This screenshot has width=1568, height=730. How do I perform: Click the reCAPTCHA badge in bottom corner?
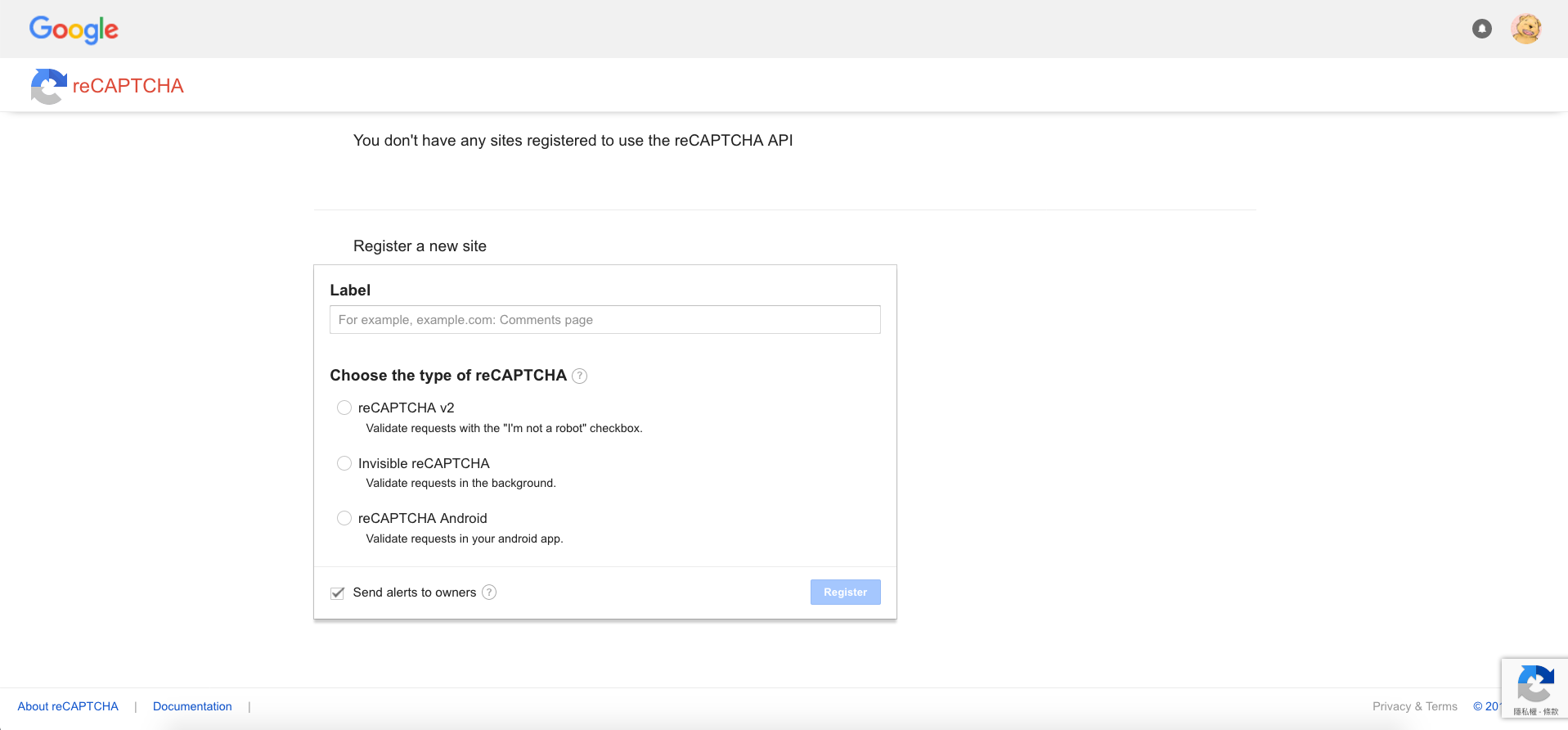click(x=1534, y=689)
